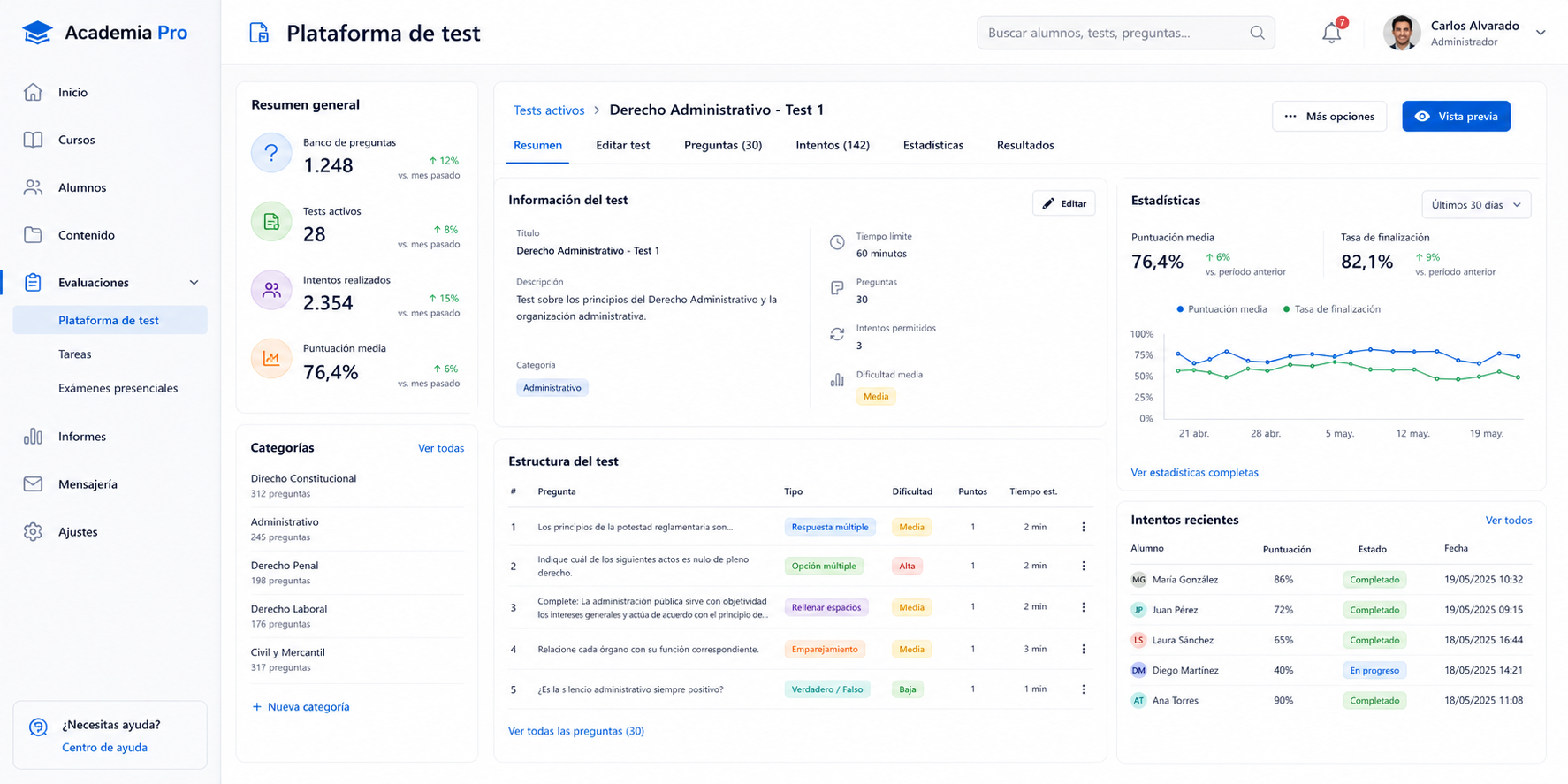Click the Tests activos document icon
This screenshot has width=1568, height=784.
point(271,222)
